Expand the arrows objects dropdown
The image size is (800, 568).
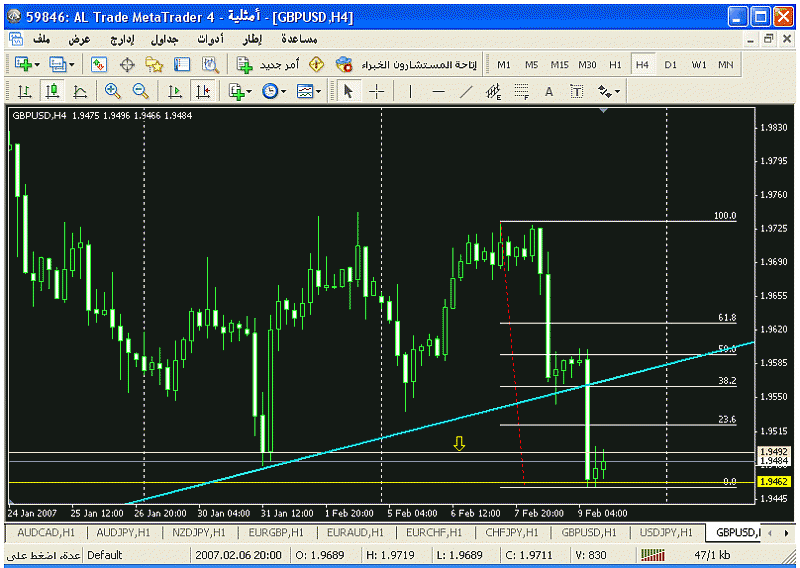[618, 91]
